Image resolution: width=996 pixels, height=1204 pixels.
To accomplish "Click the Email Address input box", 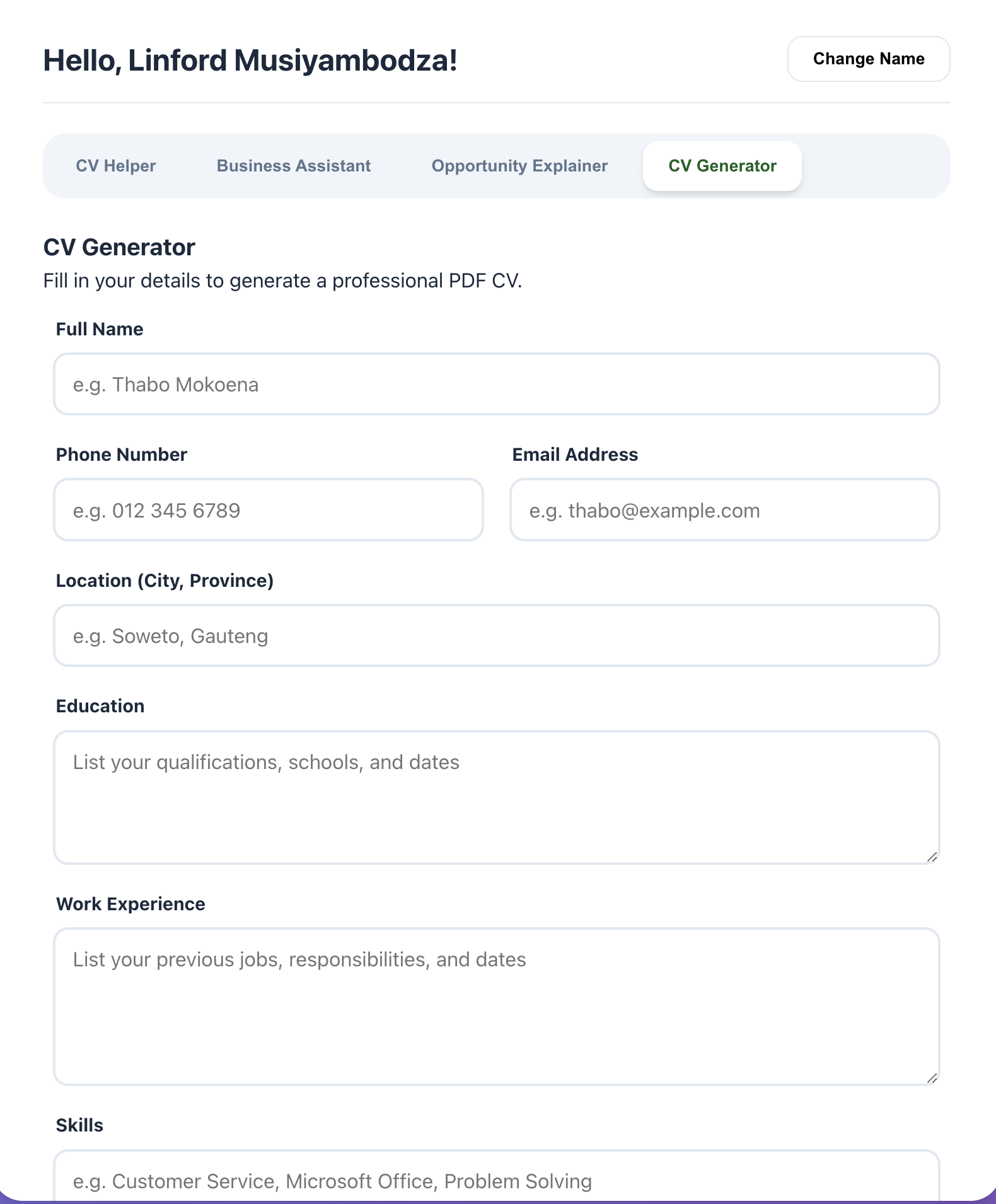I will 725,510.
